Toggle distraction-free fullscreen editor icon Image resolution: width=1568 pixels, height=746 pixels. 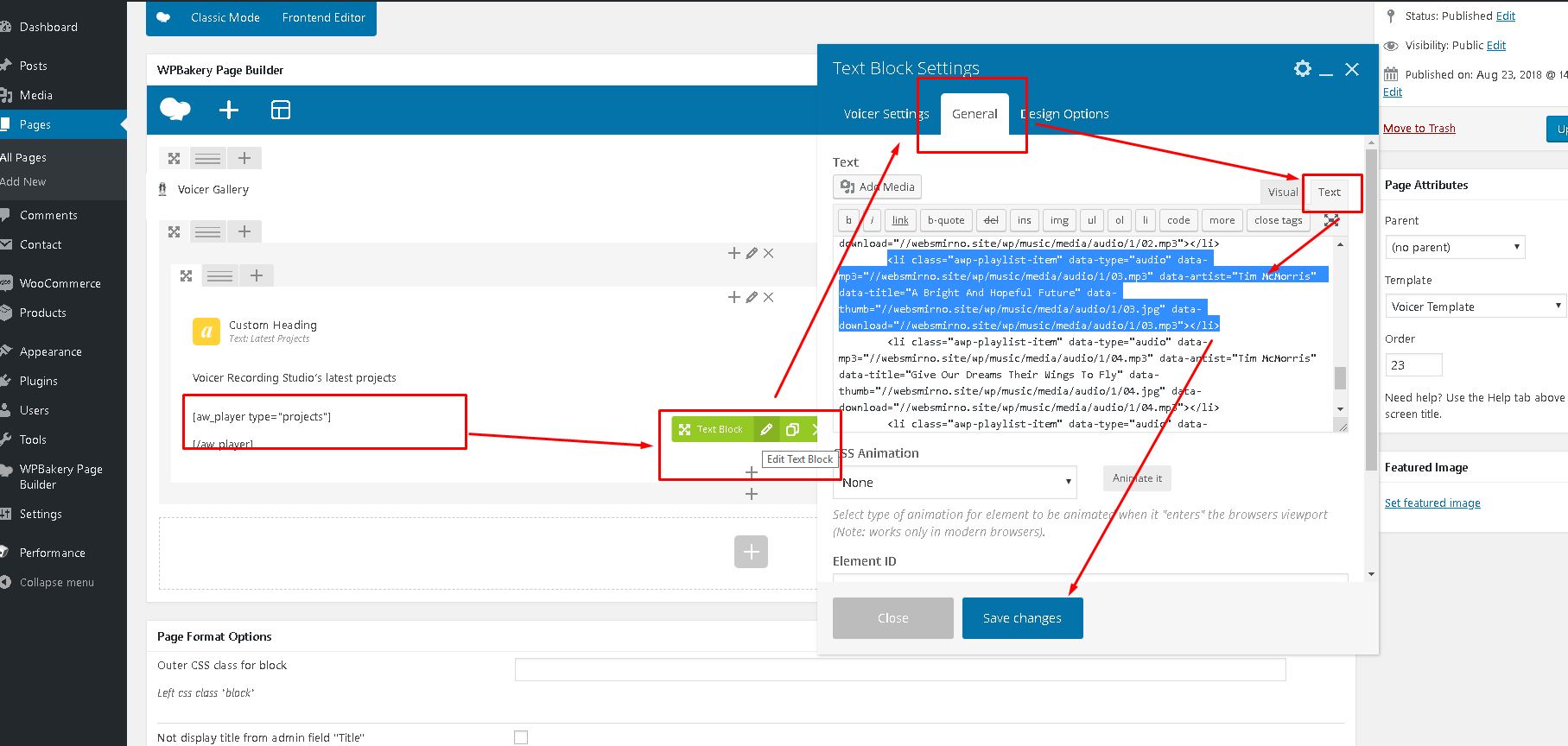1331,220
